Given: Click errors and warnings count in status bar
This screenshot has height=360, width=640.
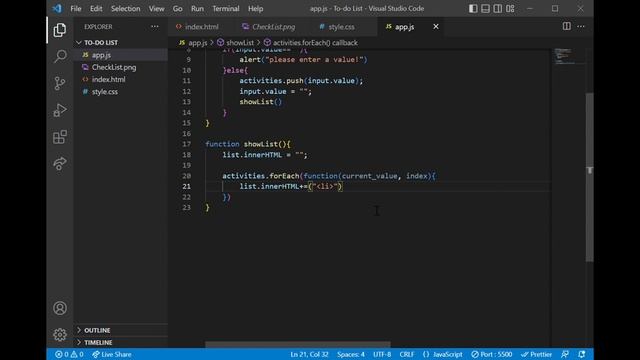Looking at the screenshot, I should coord(69,354).
